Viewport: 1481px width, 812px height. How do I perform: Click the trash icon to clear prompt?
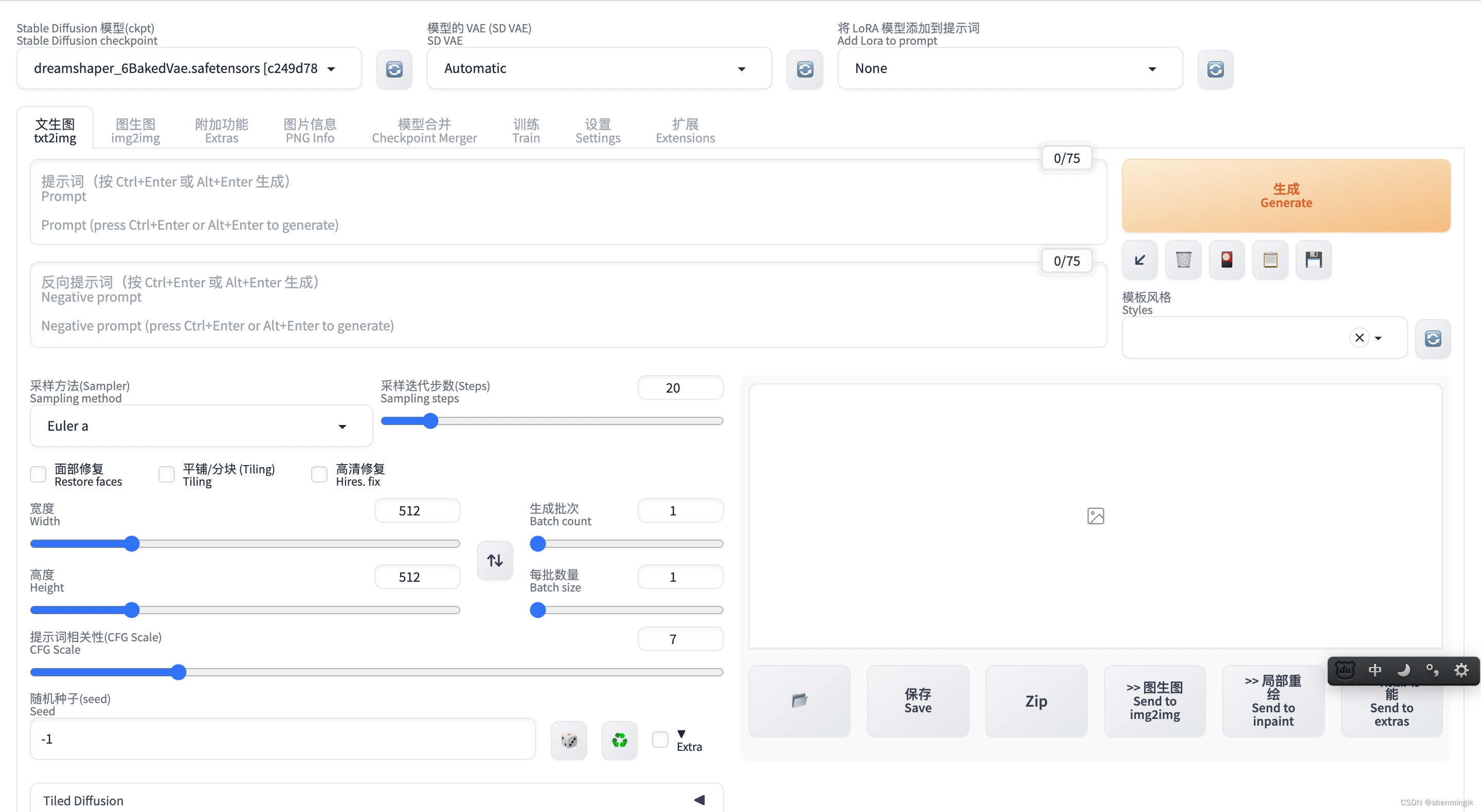tap(1183, 260)
